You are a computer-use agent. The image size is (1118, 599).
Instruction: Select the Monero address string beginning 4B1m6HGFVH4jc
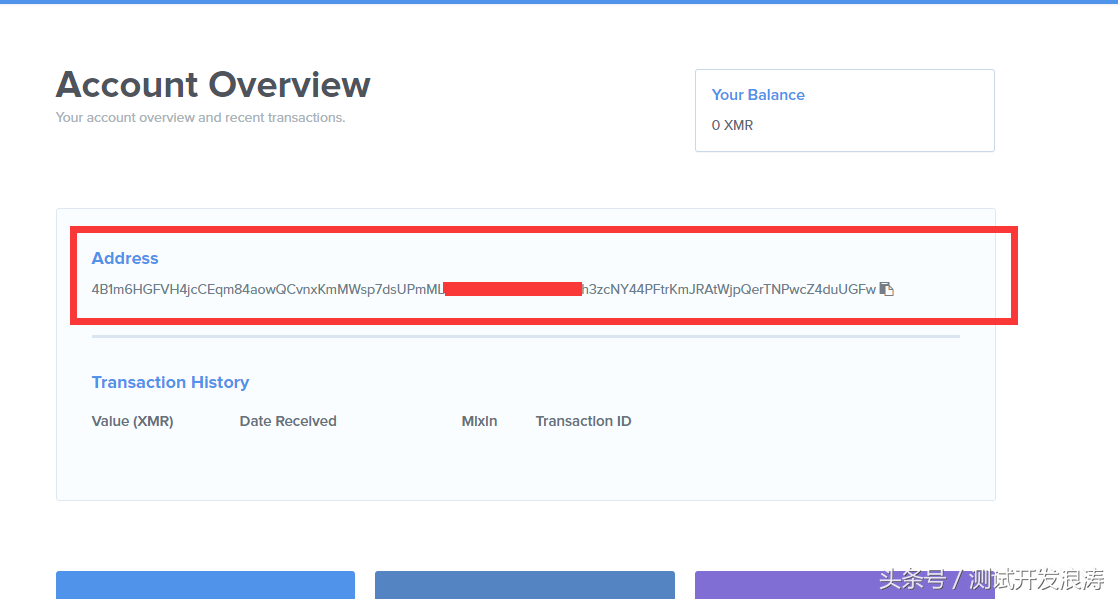click(483, 290)
